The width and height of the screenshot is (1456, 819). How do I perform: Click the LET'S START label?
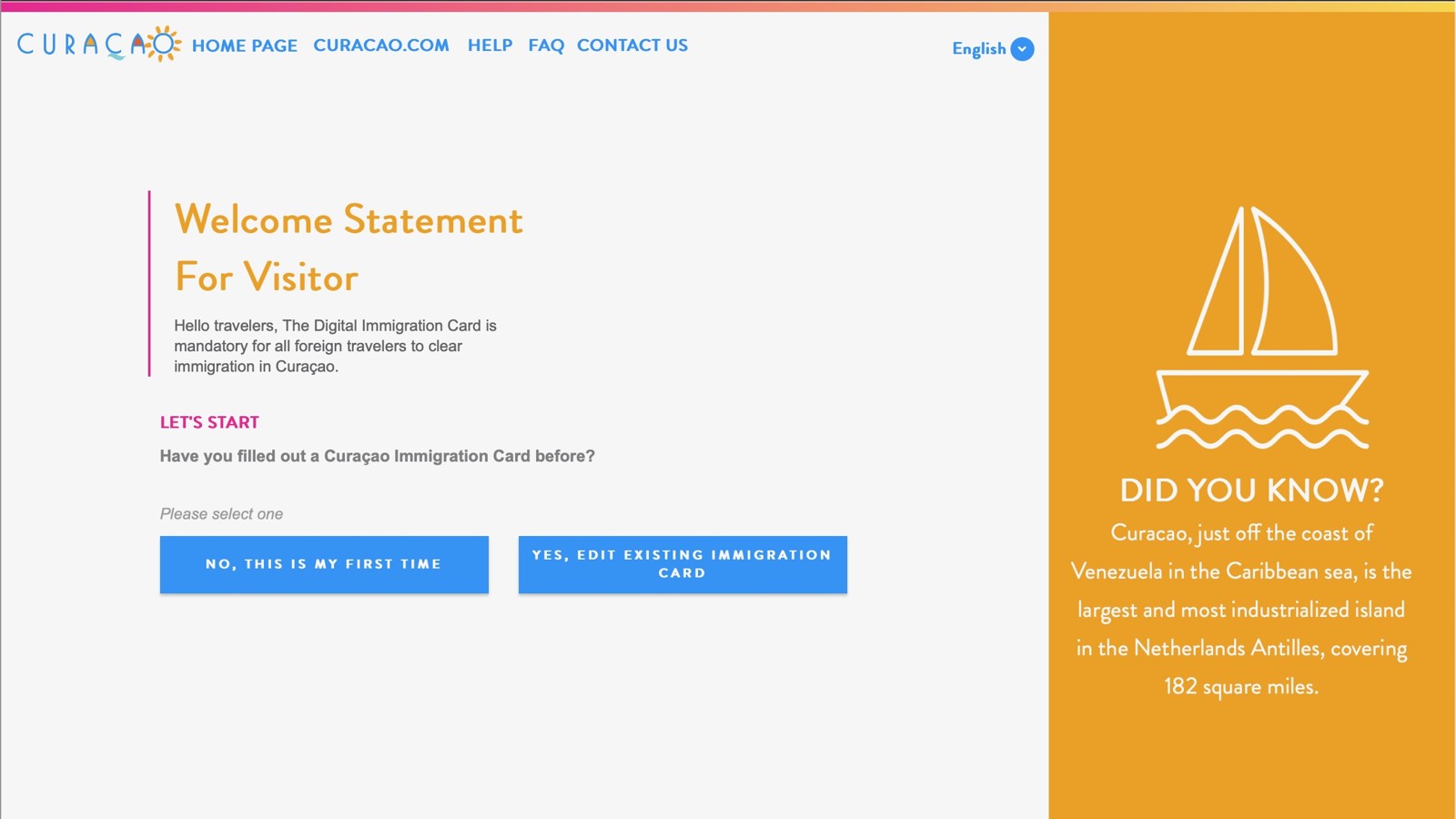coord(209,421)
